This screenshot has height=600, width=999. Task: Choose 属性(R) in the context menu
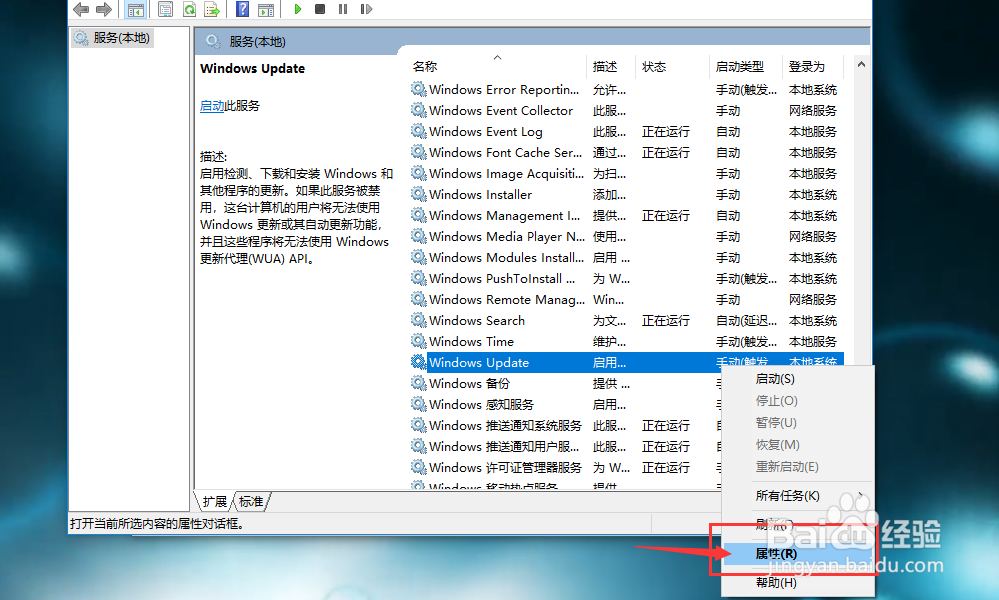point(798,554)
